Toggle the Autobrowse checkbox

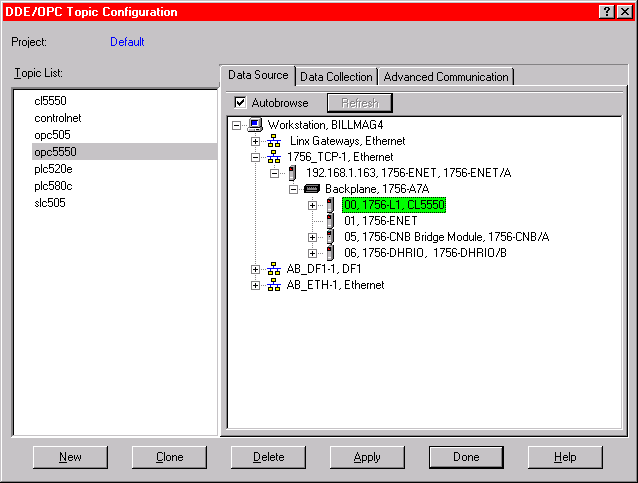click(240, 103)
